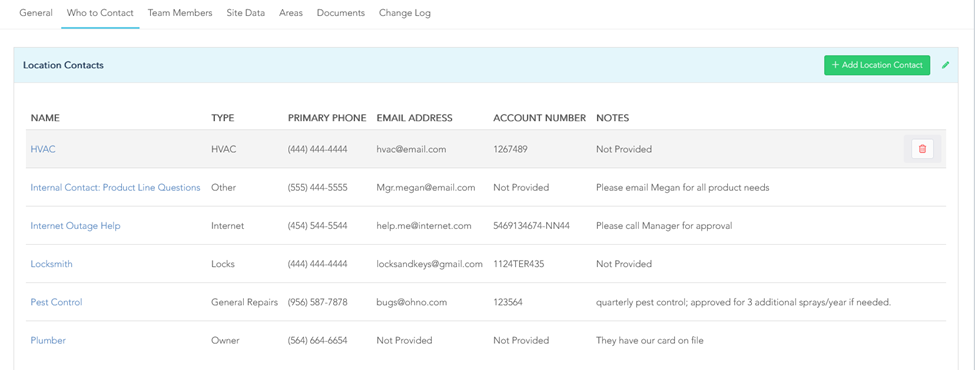View the Change Log tab
975x370 pixels.
405,12
